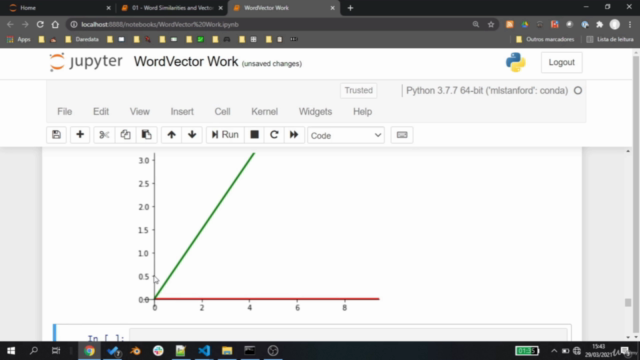Open the Apps bookmarks shortcut
Screen dimensions: 640x360
coord(19,39)
